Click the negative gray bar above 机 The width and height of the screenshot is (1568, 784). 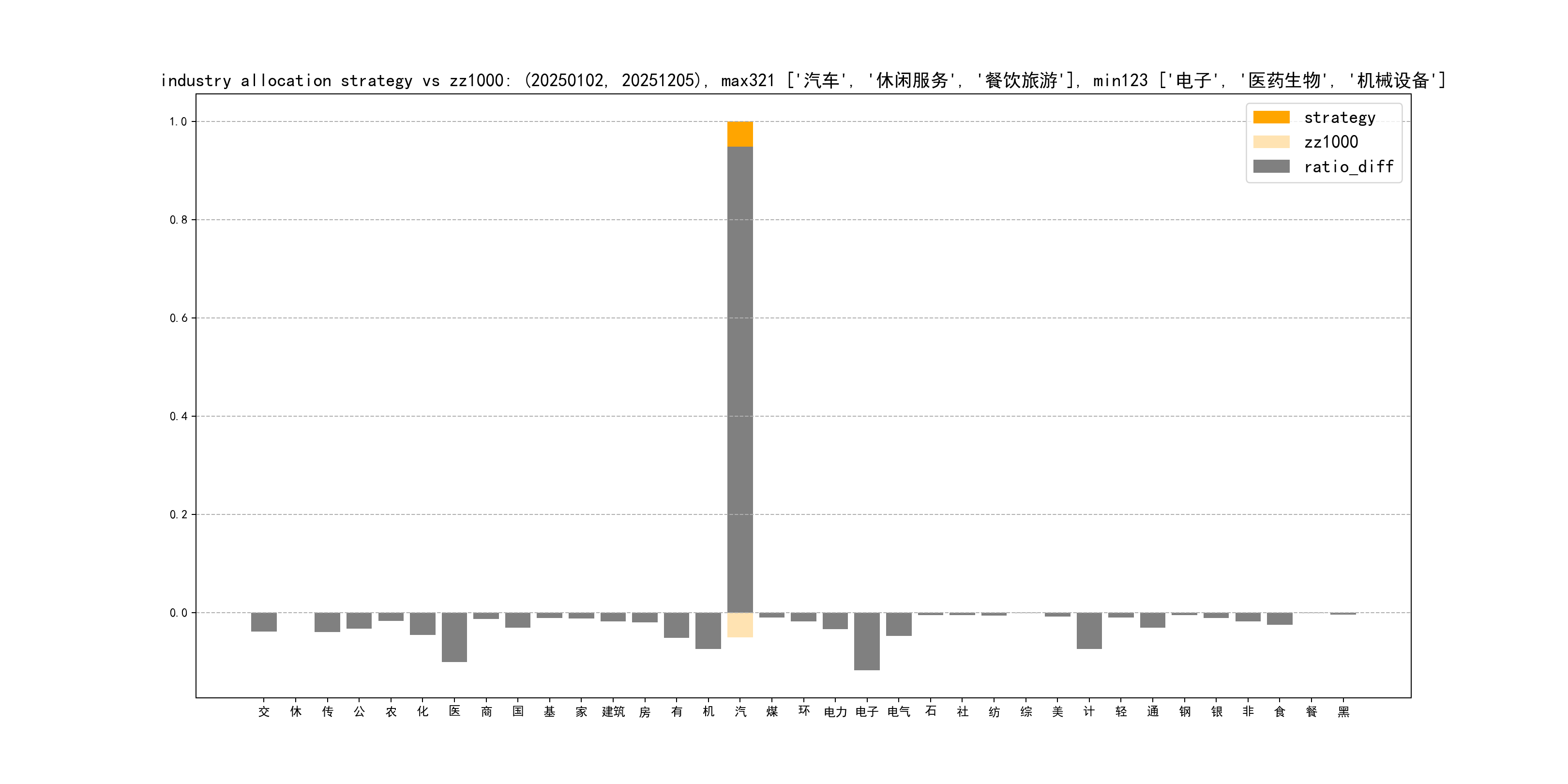708,631
